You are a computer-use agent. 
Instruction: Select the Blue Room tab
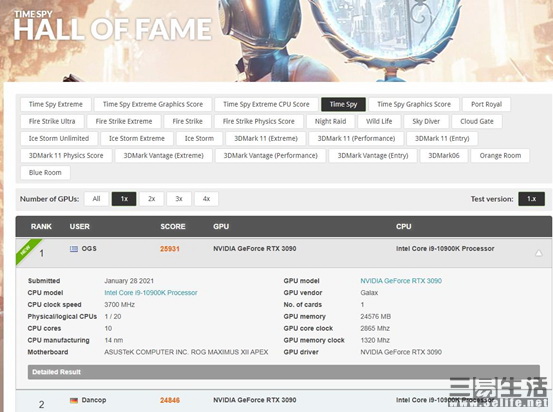coord(45,172)
